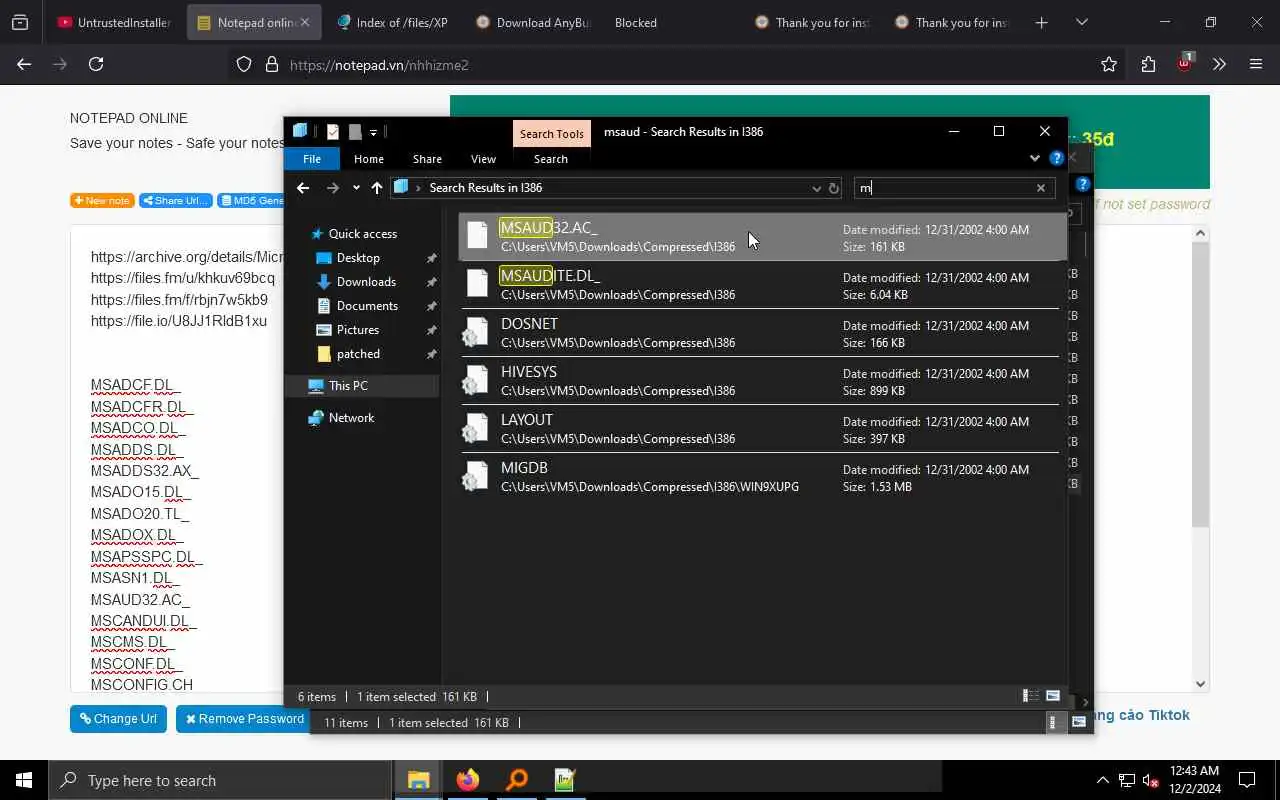Expand the Explorer ribbon with chevron
1280x800 pixels.
click(1035, 159)
